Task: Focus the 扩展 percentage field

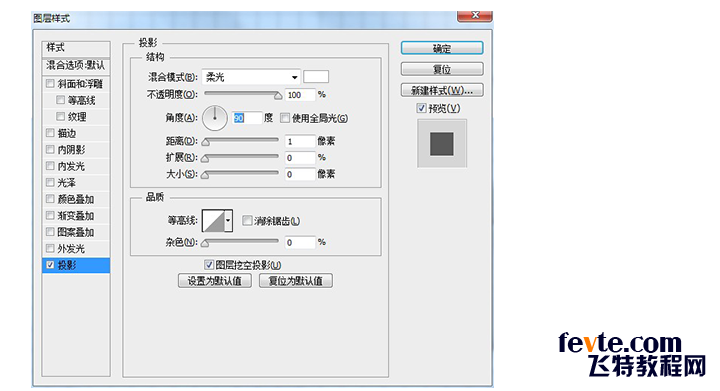Action: 300,158
